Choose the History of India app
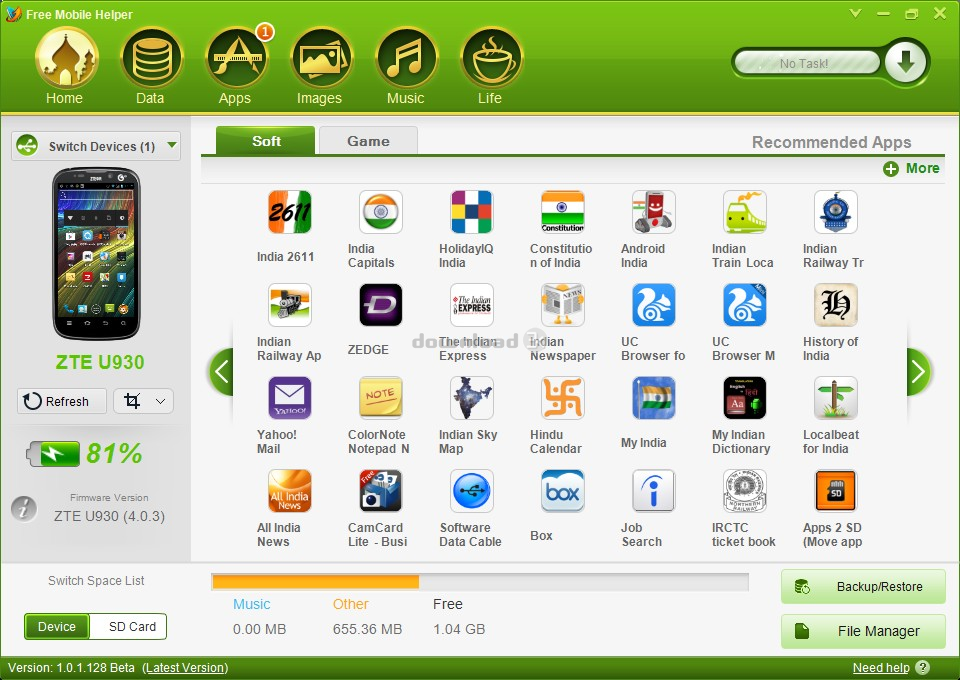The width and height of the screenshot is (960, 680). click(836, 305)
